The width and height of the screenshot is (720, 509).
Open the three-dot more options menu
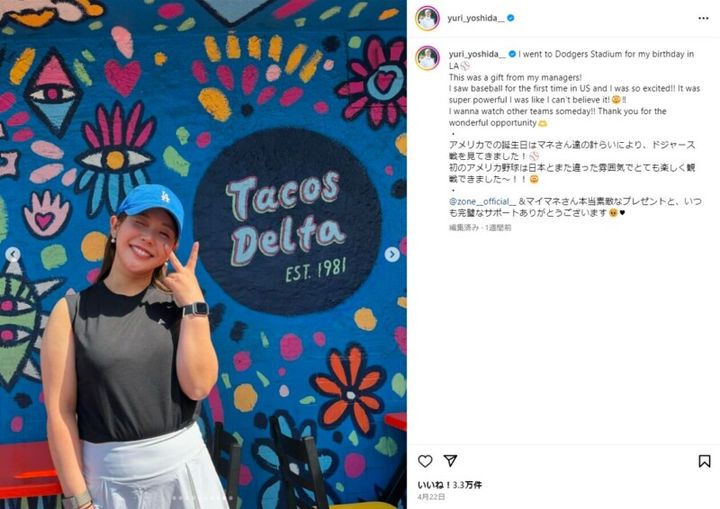pos(703,18)
